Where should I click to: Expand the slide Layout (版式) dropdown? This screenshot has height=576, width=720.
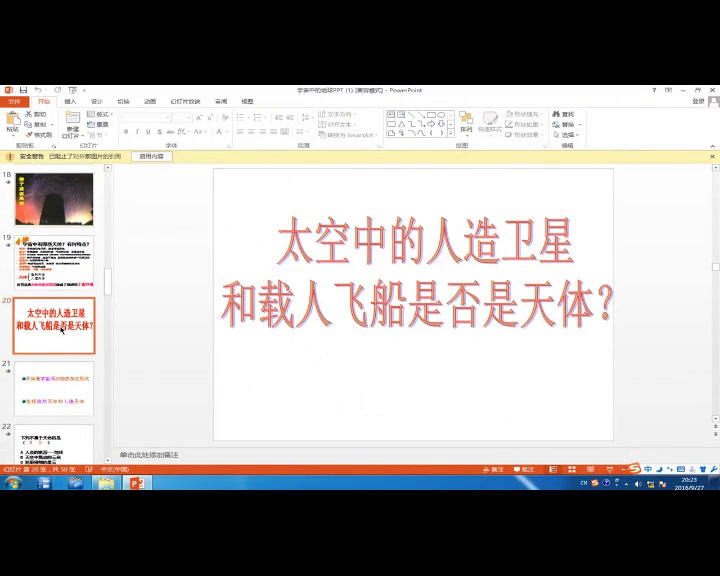100,114
